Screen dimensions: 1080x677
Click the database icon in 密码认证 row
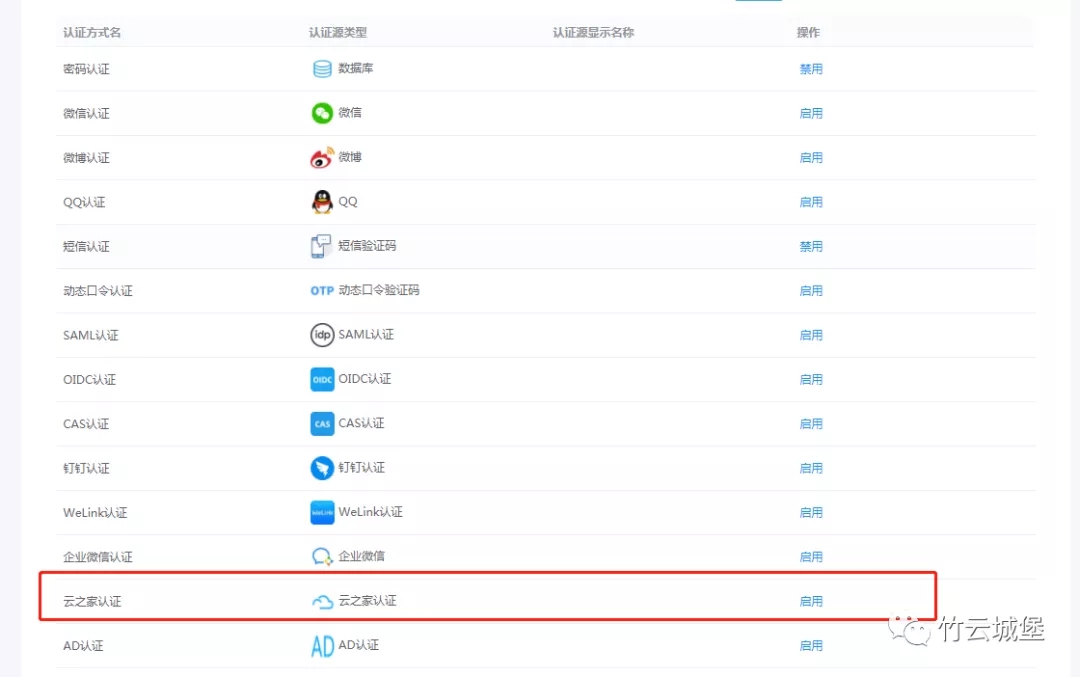(x=322, y=68)
